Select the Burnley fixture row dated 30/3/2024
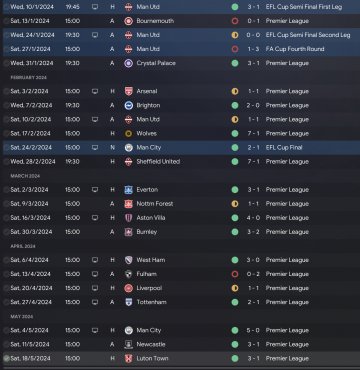Viewport: 360px width, 370px height. point(180,232)
